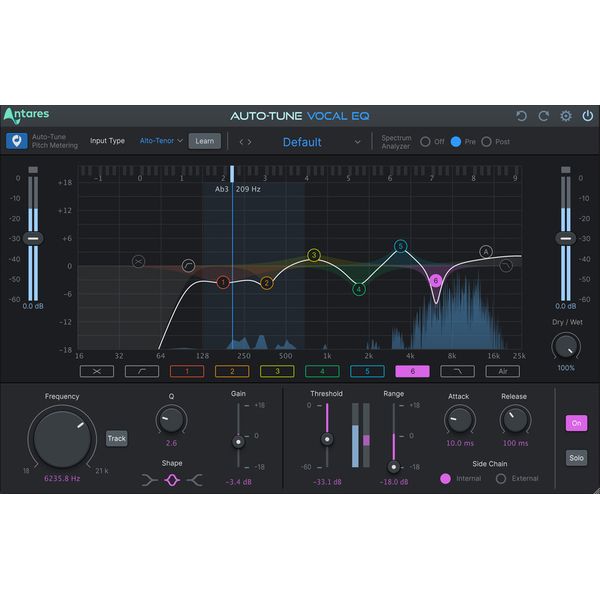
Task: Click the Solo button
Action: pyautogui.click(x=576, y=458)
